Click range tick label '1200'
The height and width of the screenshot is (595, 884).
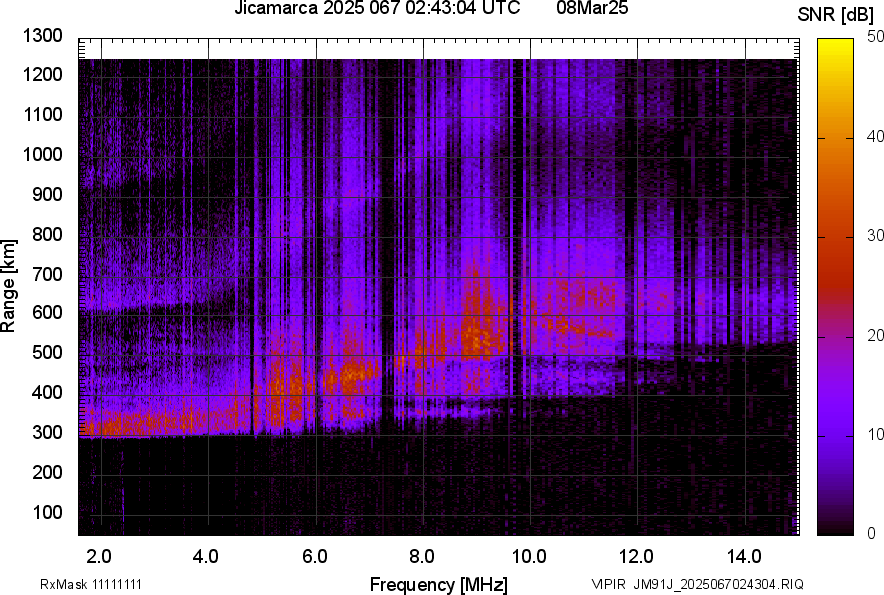click(42, 74)
